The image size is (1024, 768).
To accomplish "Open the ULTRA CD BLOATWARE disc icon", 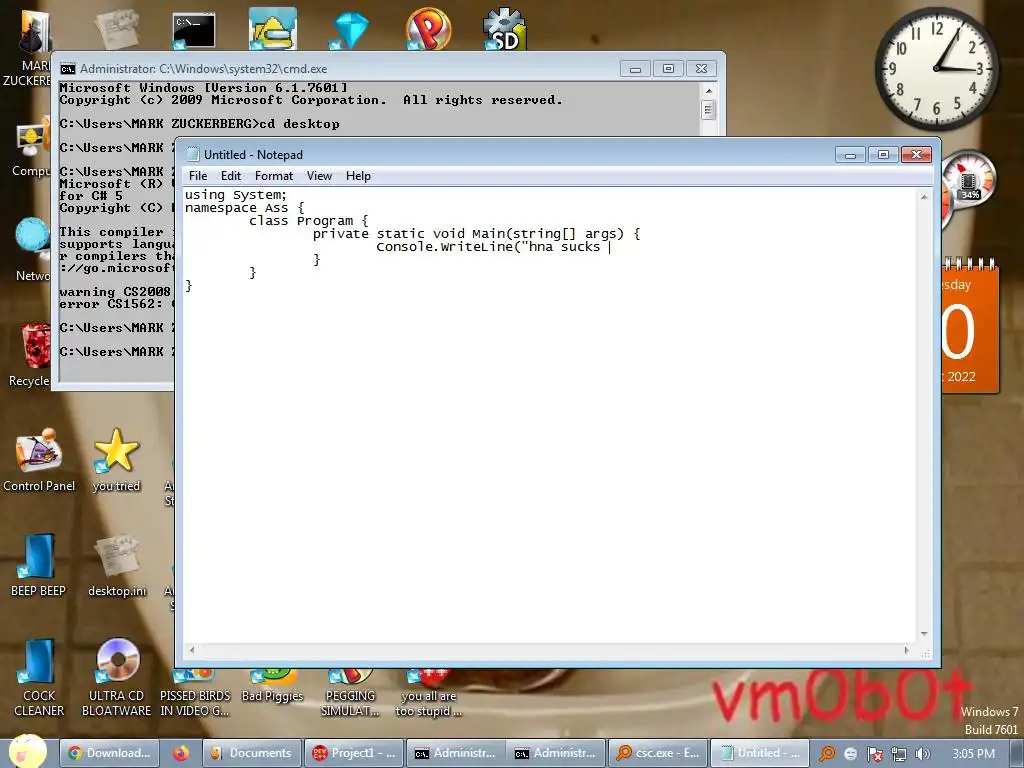I will point(118,661).
